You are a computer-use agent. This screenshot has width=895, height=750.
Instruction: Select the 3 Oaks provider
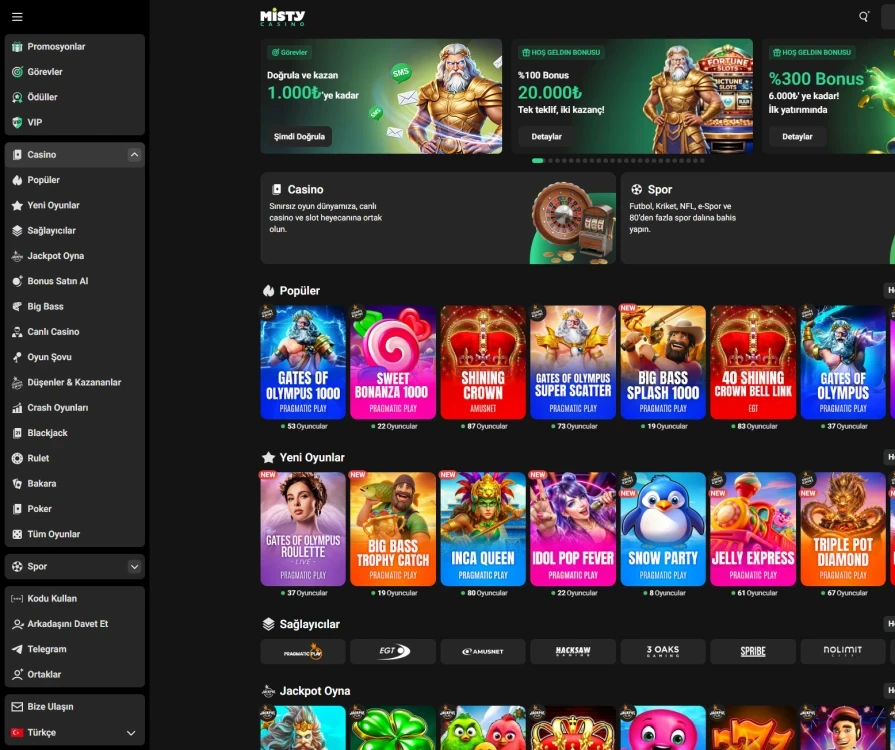663,651
